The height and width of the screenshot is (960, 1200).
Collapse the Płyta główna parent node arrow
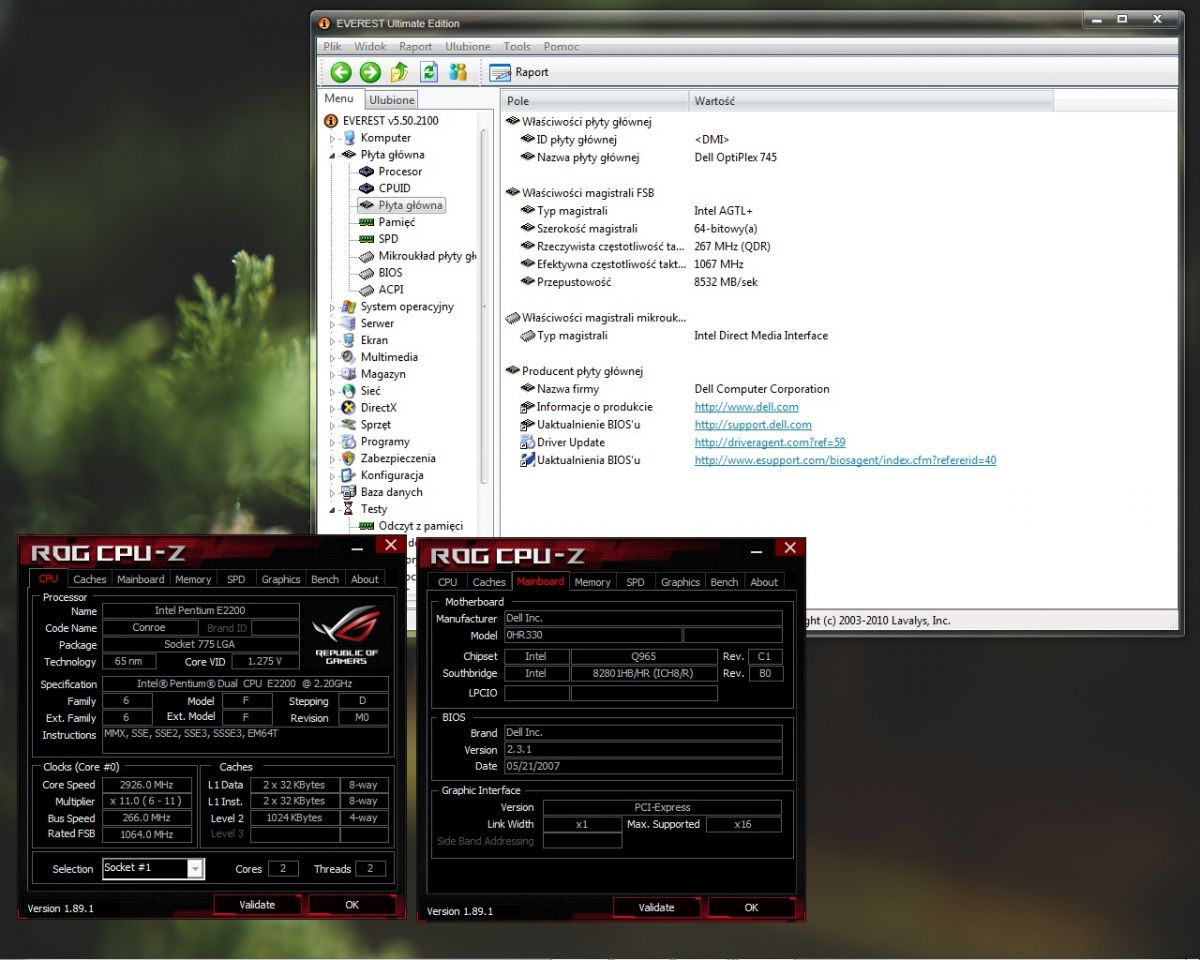333,155
